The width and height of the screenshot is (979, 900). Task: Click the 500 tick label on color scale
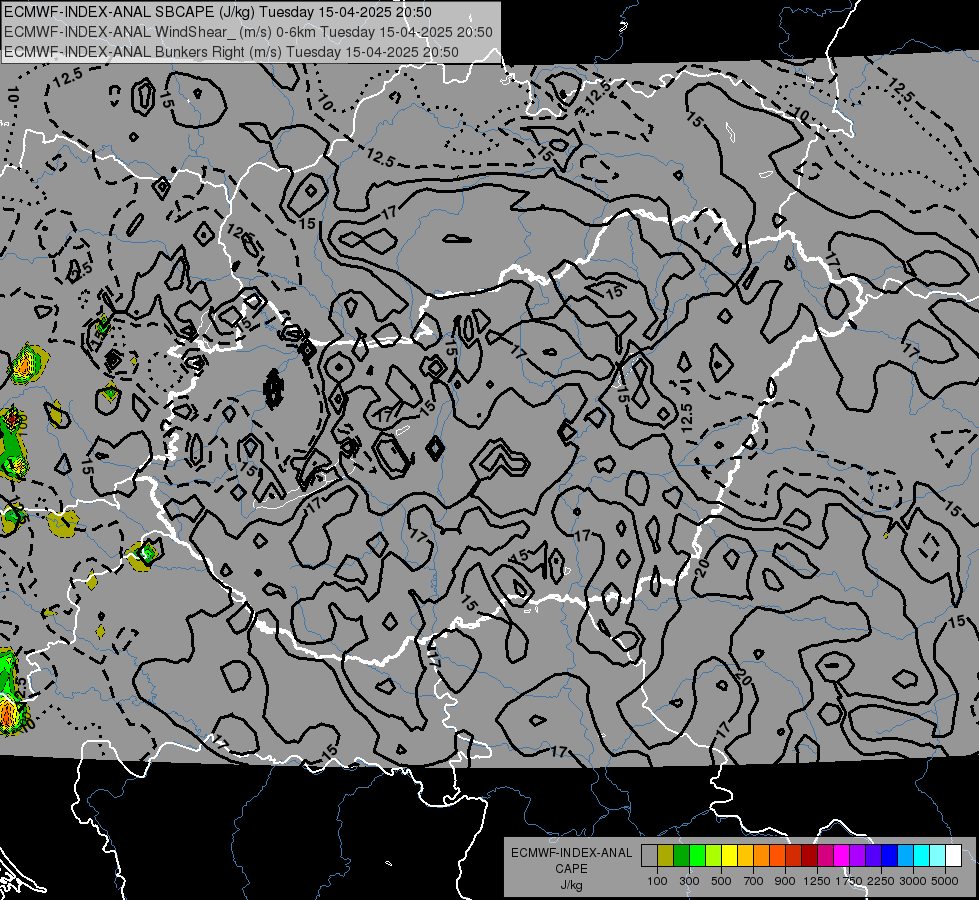(x=721, y=881)
